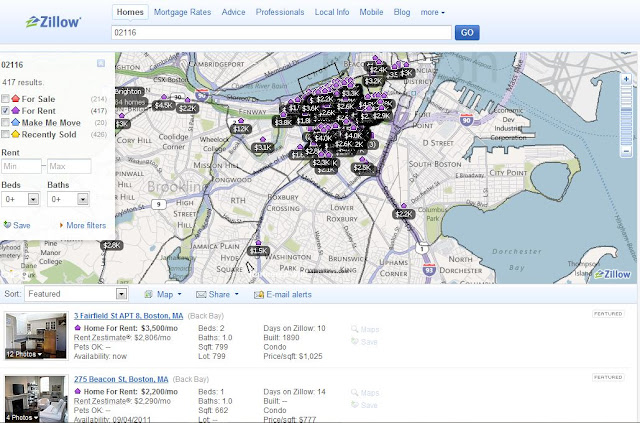Image resolution: width=640 pixels, height=423 pixels.
Task: Click the map zoom out minus button
Action: (626, 151)
